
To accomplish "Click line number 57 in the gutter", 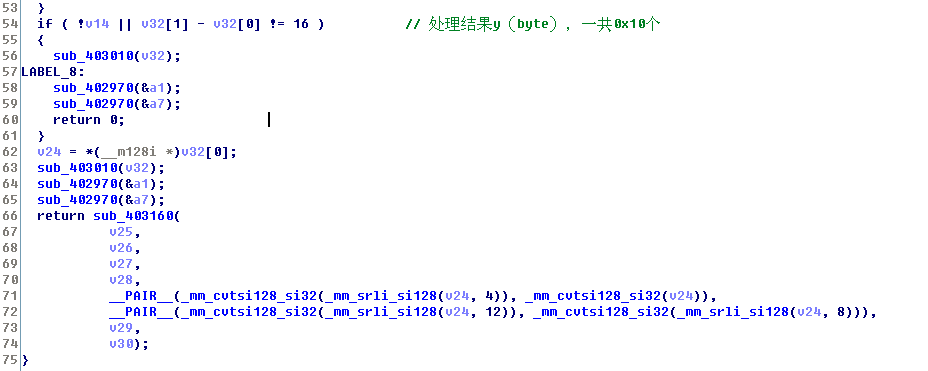I will pyautogui.click(x=10, y=72).
